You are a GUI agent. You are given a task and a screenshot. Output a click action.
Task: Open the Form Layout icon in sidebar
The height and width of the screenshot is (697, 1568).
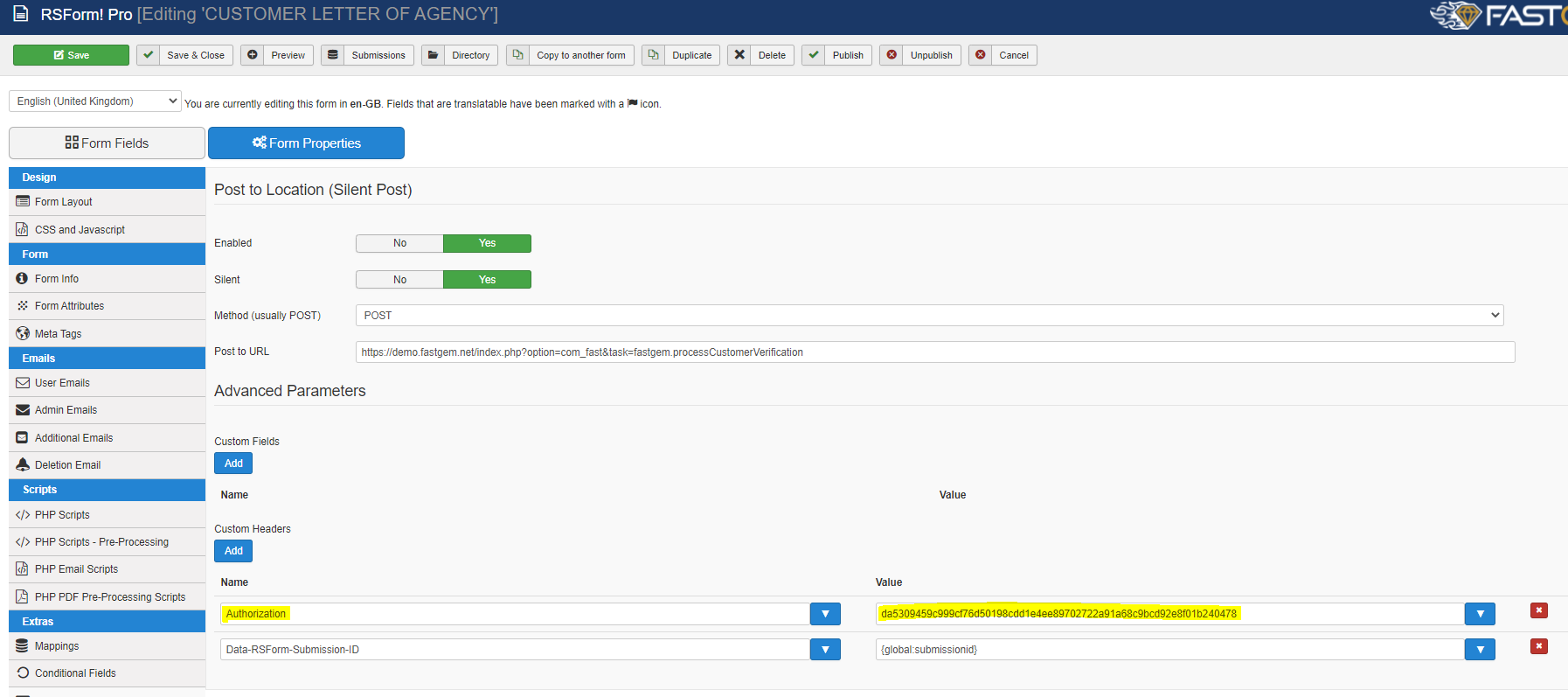point(23,201)
